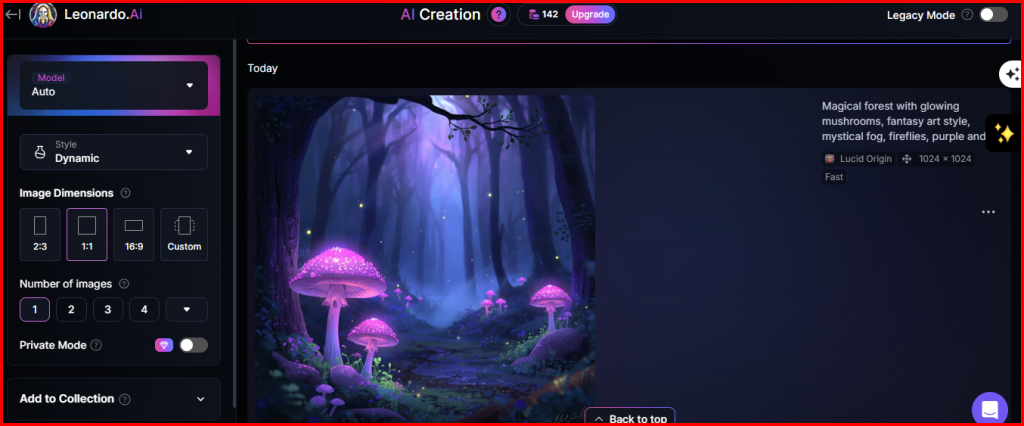1024x426 pixels.
Task: Click the Private Mode info icon
Action: pos(96,345)
